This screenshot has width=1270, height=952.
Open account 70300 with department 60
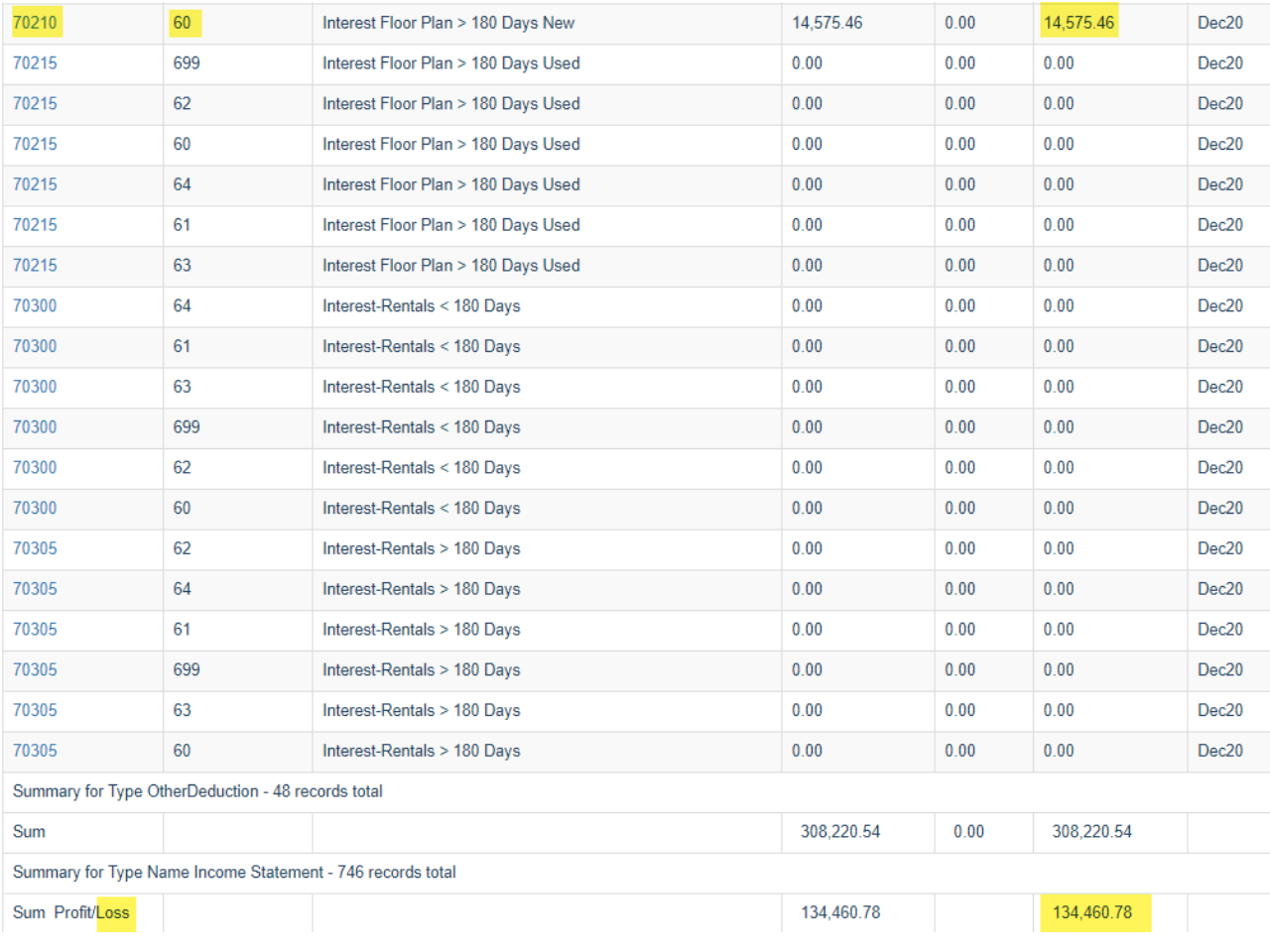tap(35, 509)
